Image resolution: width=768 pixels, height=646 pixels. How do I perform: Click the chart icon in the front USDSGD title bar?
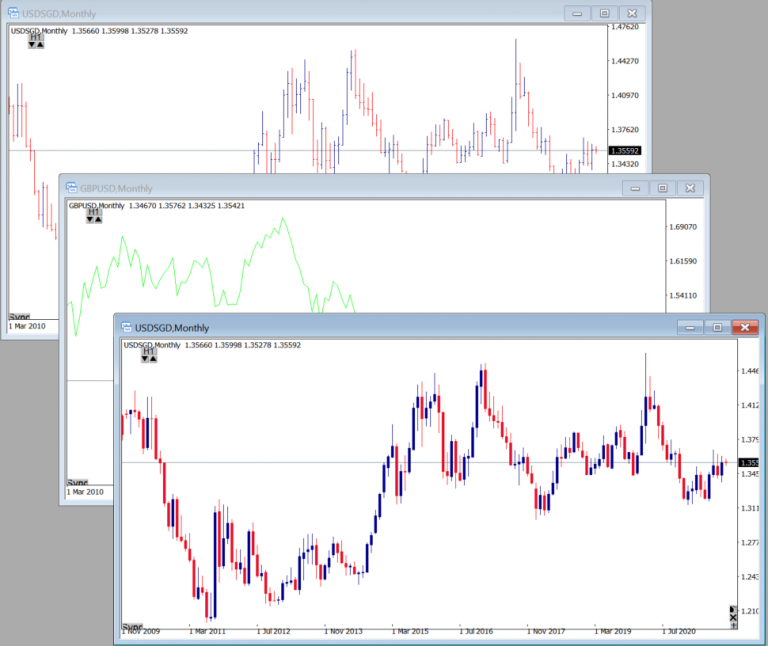click(x=125, y=327)
